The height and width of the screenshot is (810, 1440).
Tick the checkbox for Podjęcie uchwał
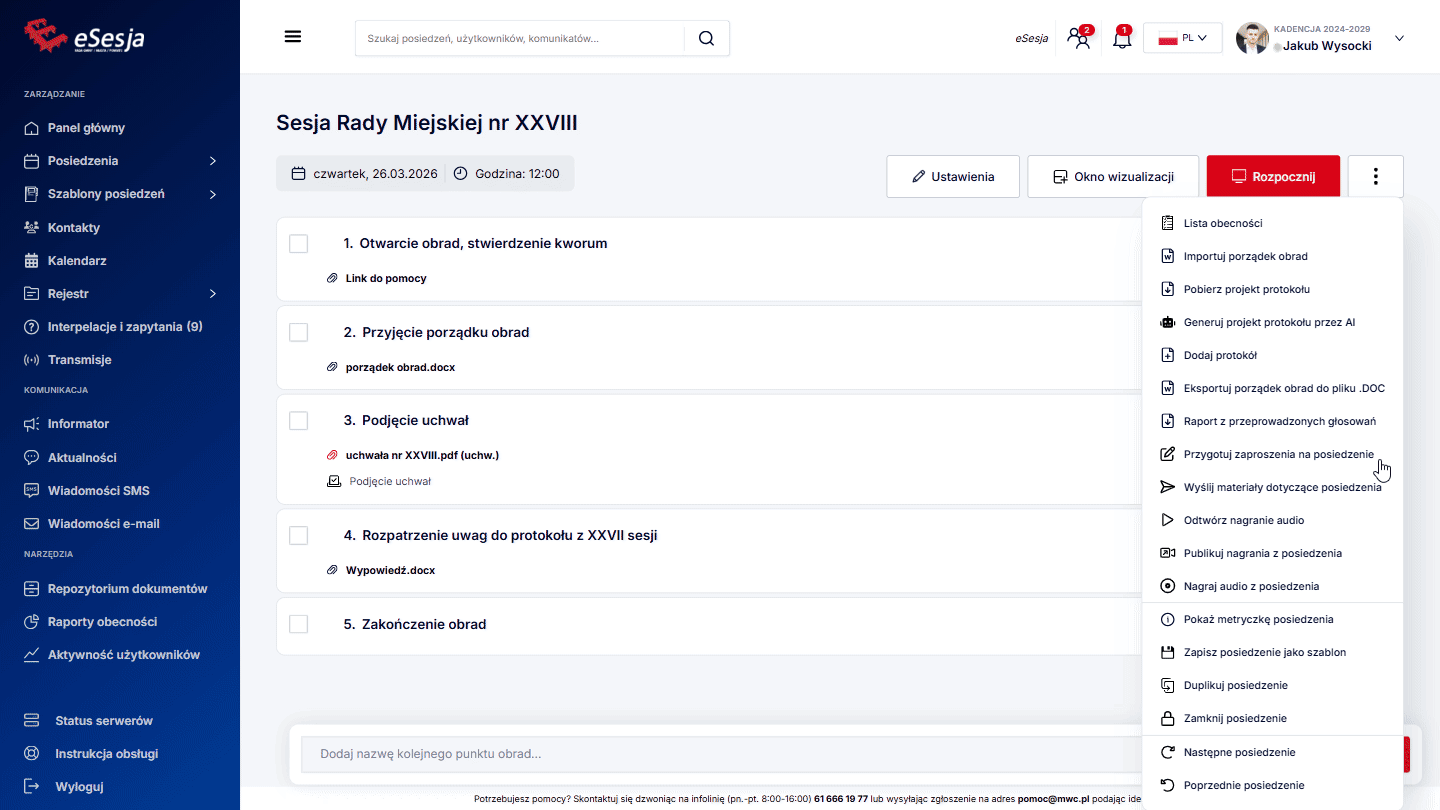click(x=298, y=421)
